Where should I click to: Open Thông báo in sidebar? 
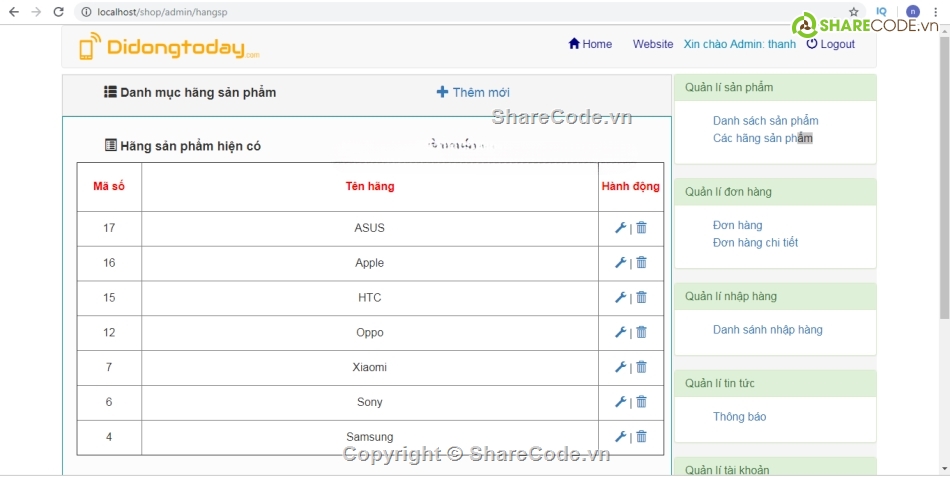pos(739,417)
